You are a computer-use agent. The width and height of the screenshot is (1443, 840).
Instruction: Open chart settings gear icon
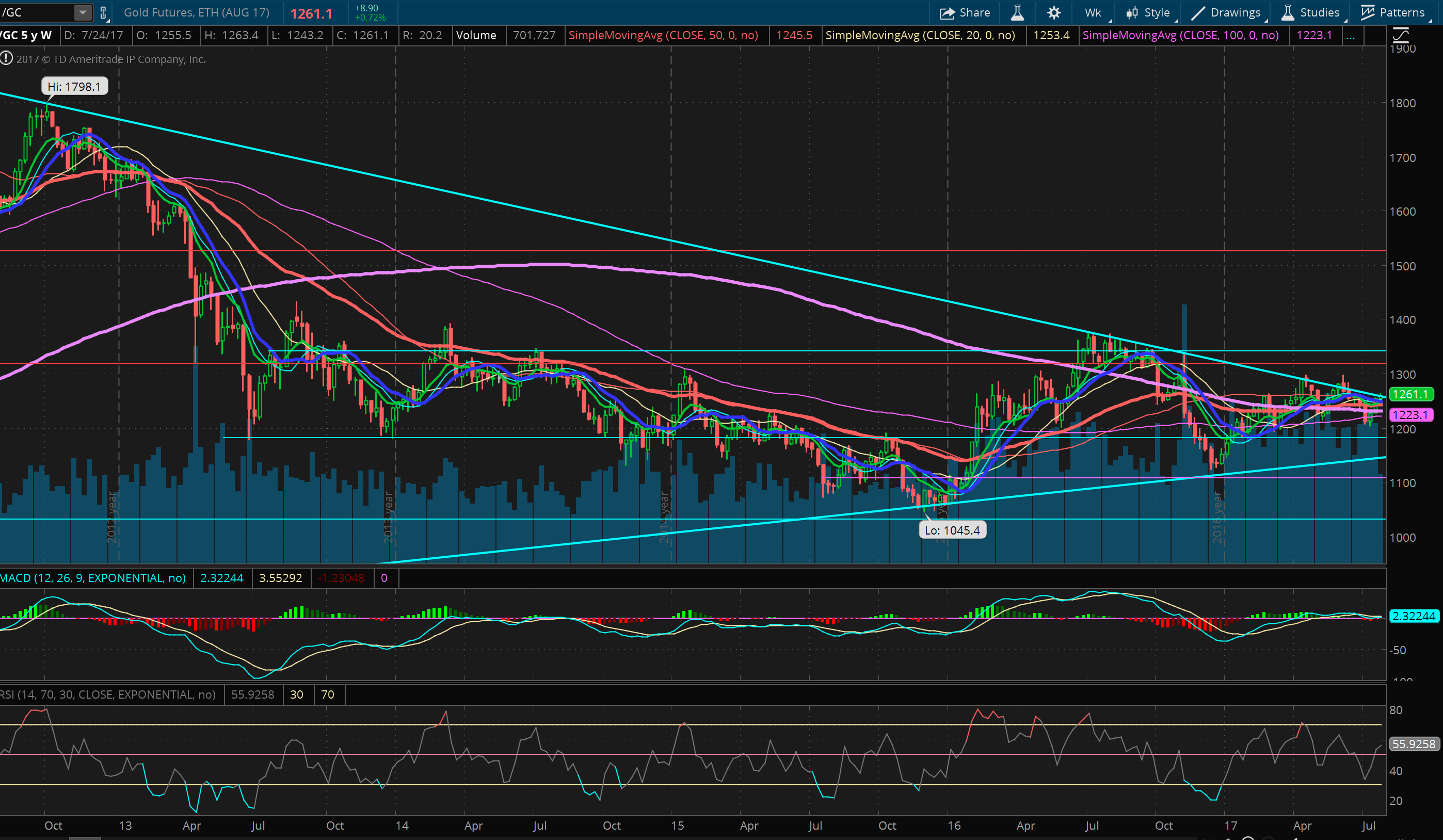click(x=1054, y=12)
